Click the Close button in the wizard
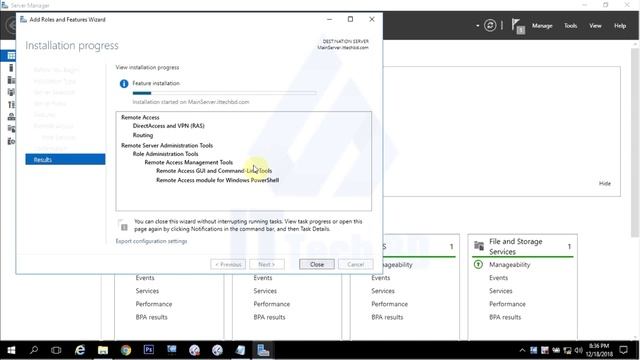640x360 pixels. click(x=317, y=264)
